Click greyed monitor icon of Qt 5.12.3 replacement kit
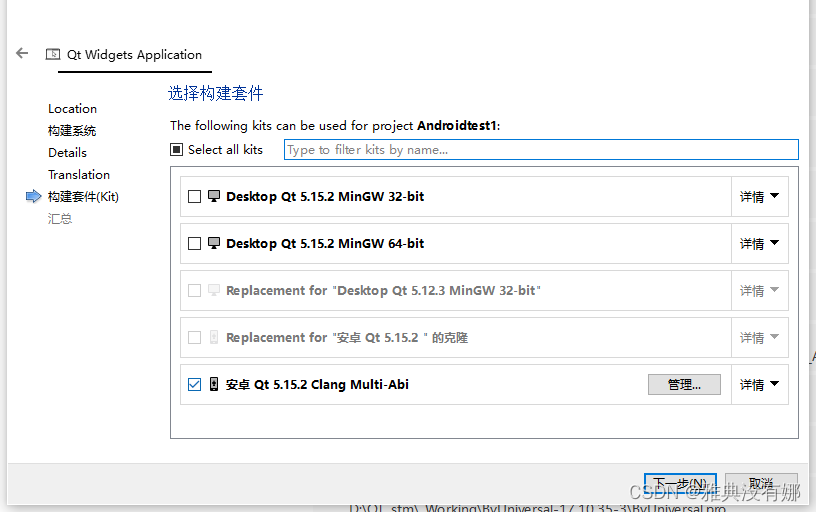 [214, 290]
